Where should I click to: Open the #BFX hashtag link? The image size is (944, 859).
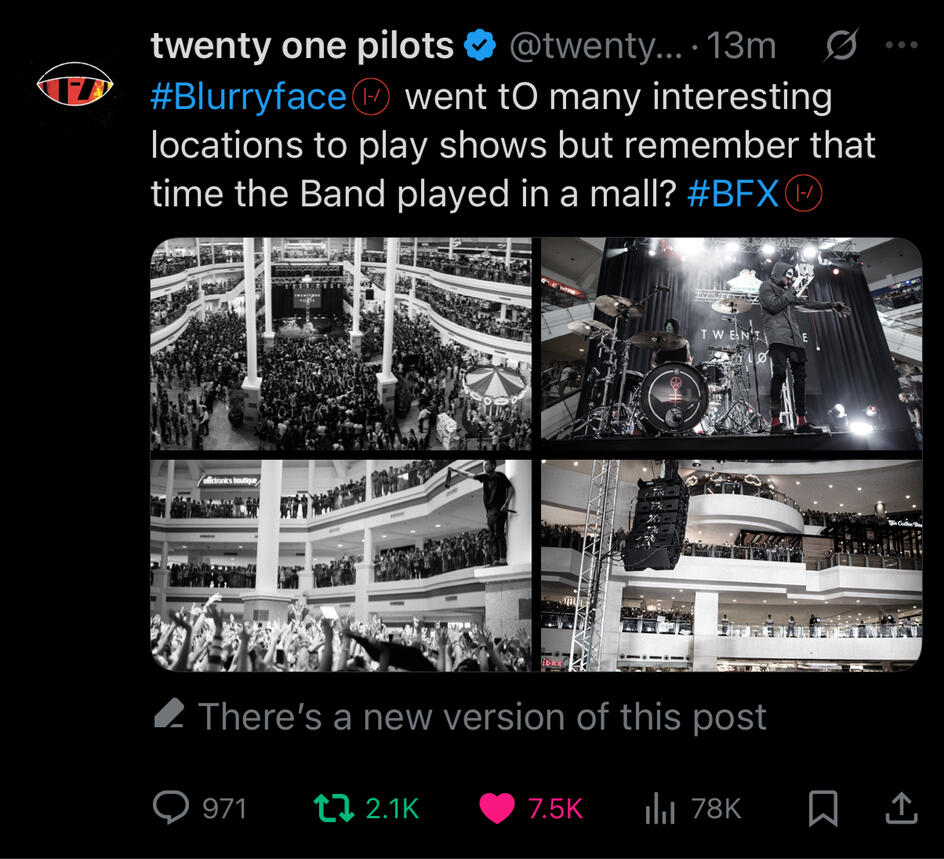pos(733,194)
